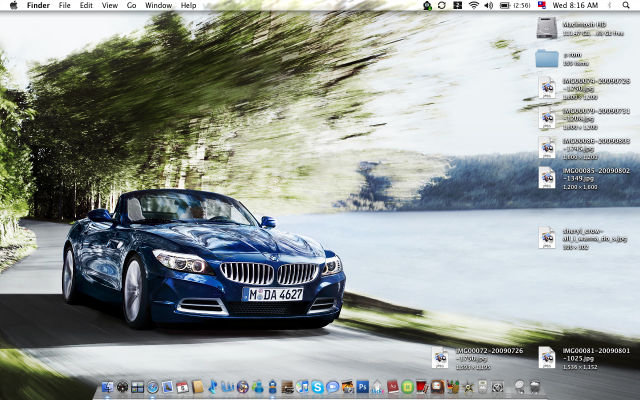
Task: Open Mail app in the Dock
Action: pos(168,387)
